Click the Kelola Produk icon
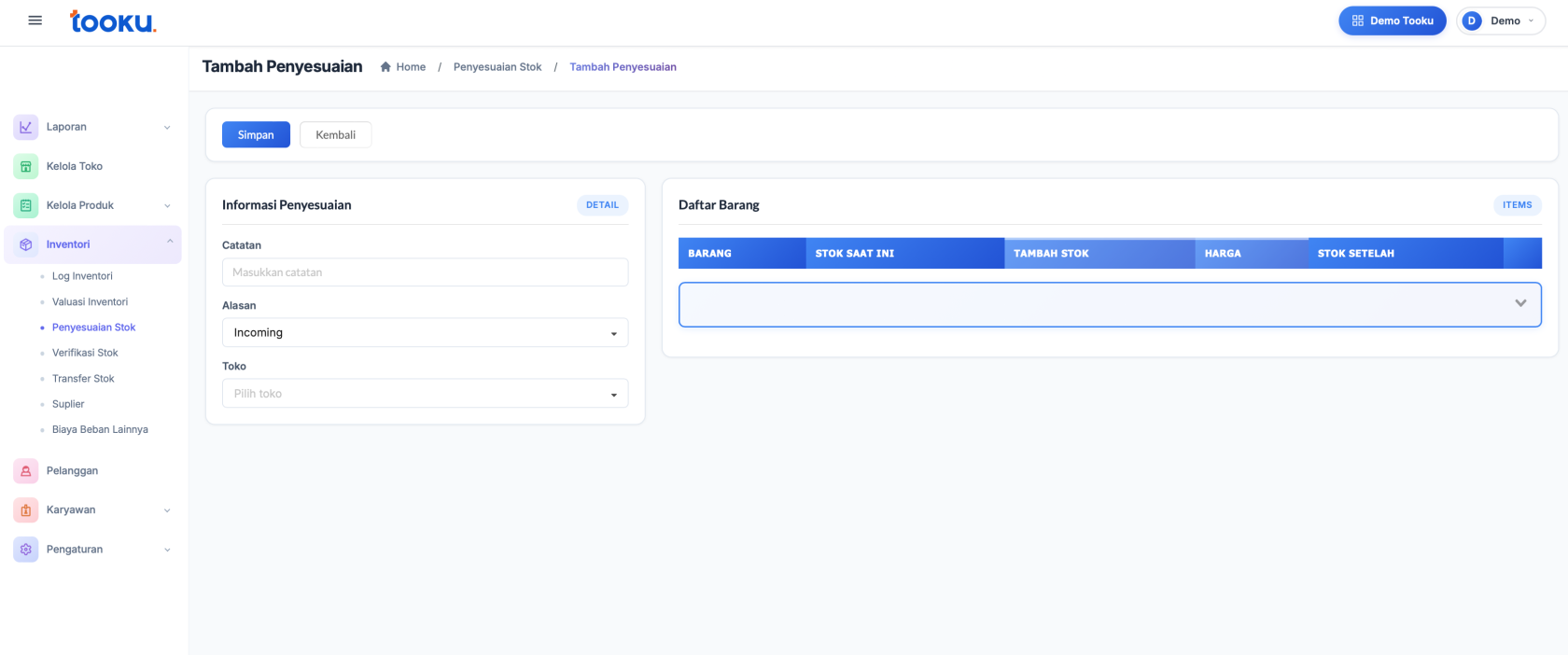The height and width of the screenshot is (655, 1568). pos(26,205)
